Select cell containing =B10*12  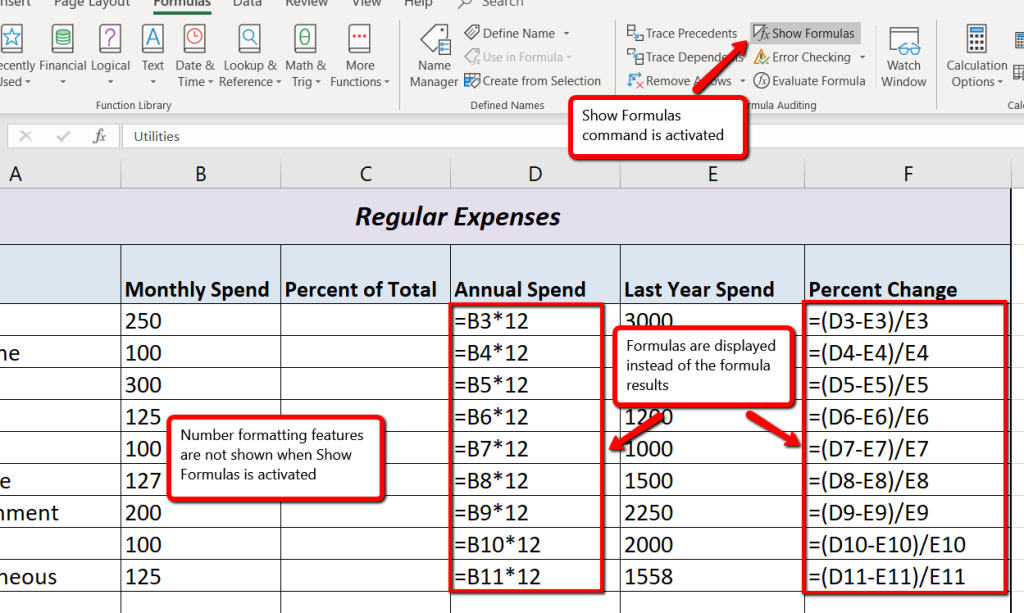point(536,544)
